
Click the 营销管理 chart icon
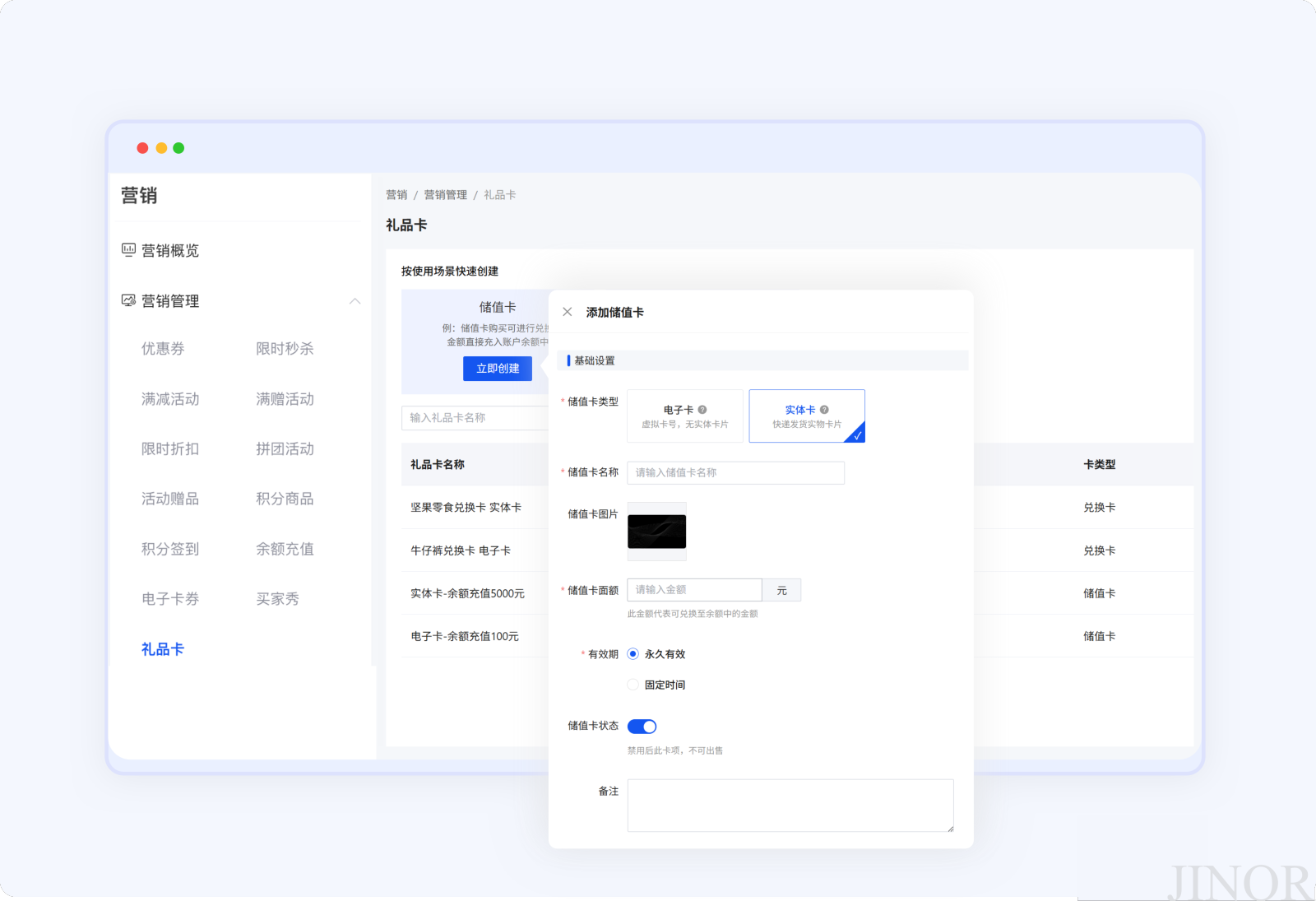pyautogui.click(x=128, y=300)
